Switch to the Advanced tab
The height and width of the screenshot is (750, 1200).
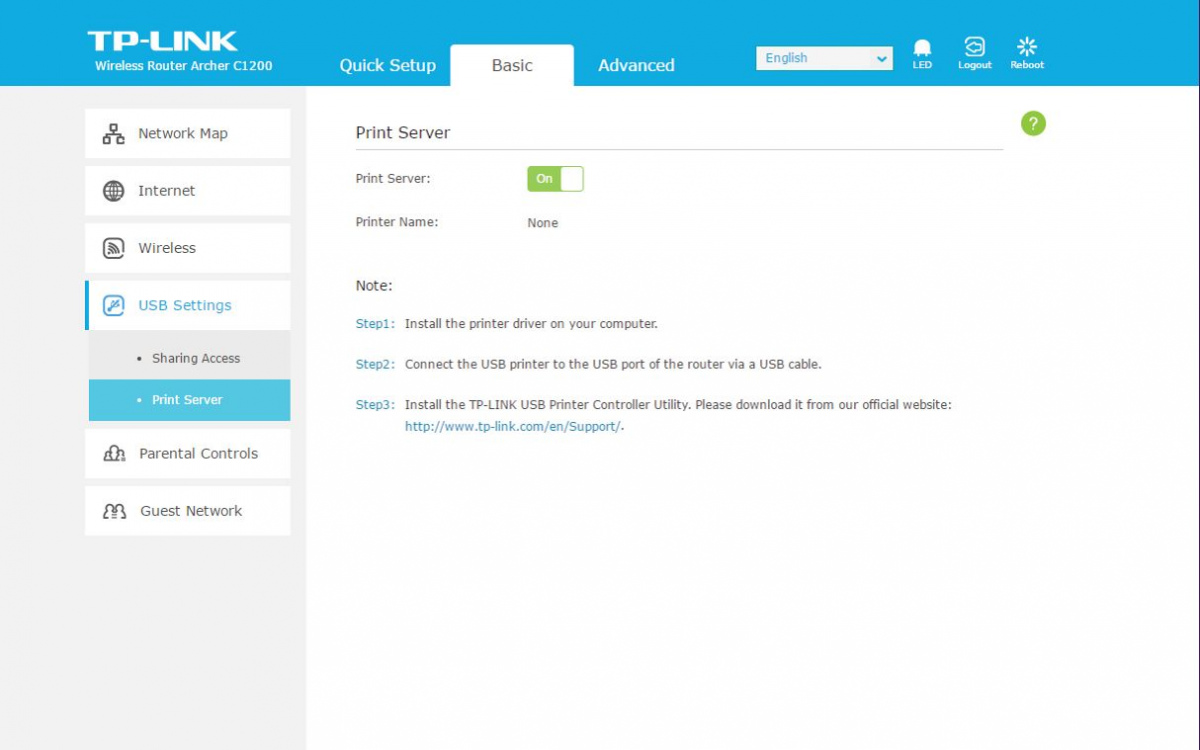tap(636, 65)
